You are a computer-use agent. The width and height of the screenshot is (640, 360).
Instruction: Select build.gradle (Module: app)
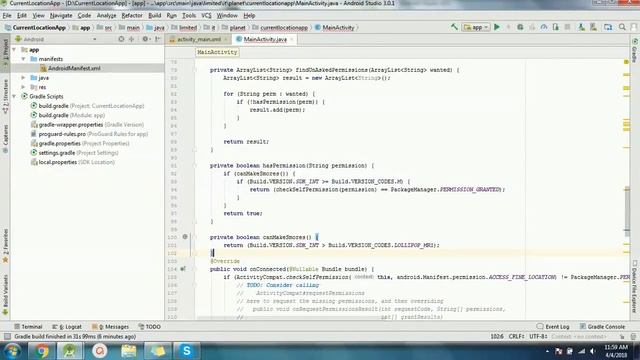point(68,115)
